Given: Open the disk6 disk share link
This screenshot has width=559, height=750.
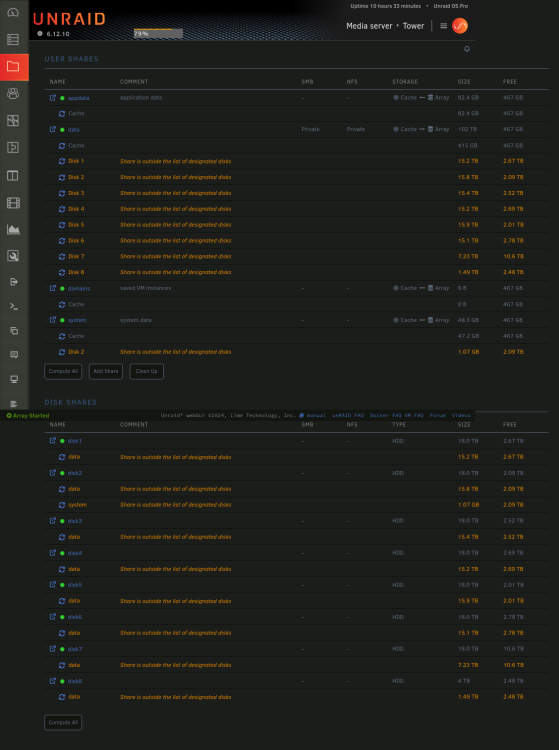Looking at the screenshot, I should tap(75, 617).
